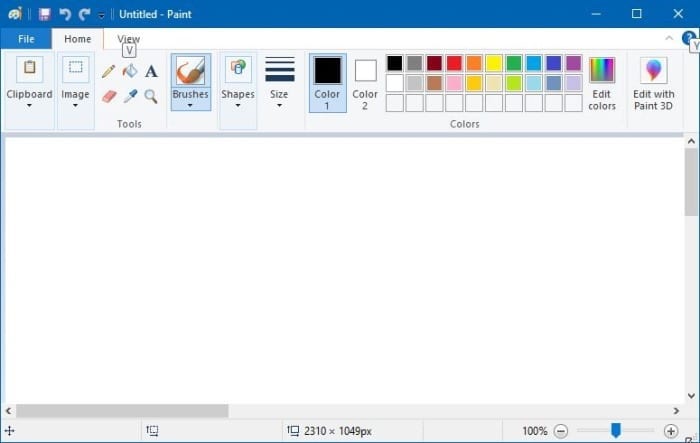Maximize the Paint window
Viewport: 700px width, 443px height.
tap(637, 14)
